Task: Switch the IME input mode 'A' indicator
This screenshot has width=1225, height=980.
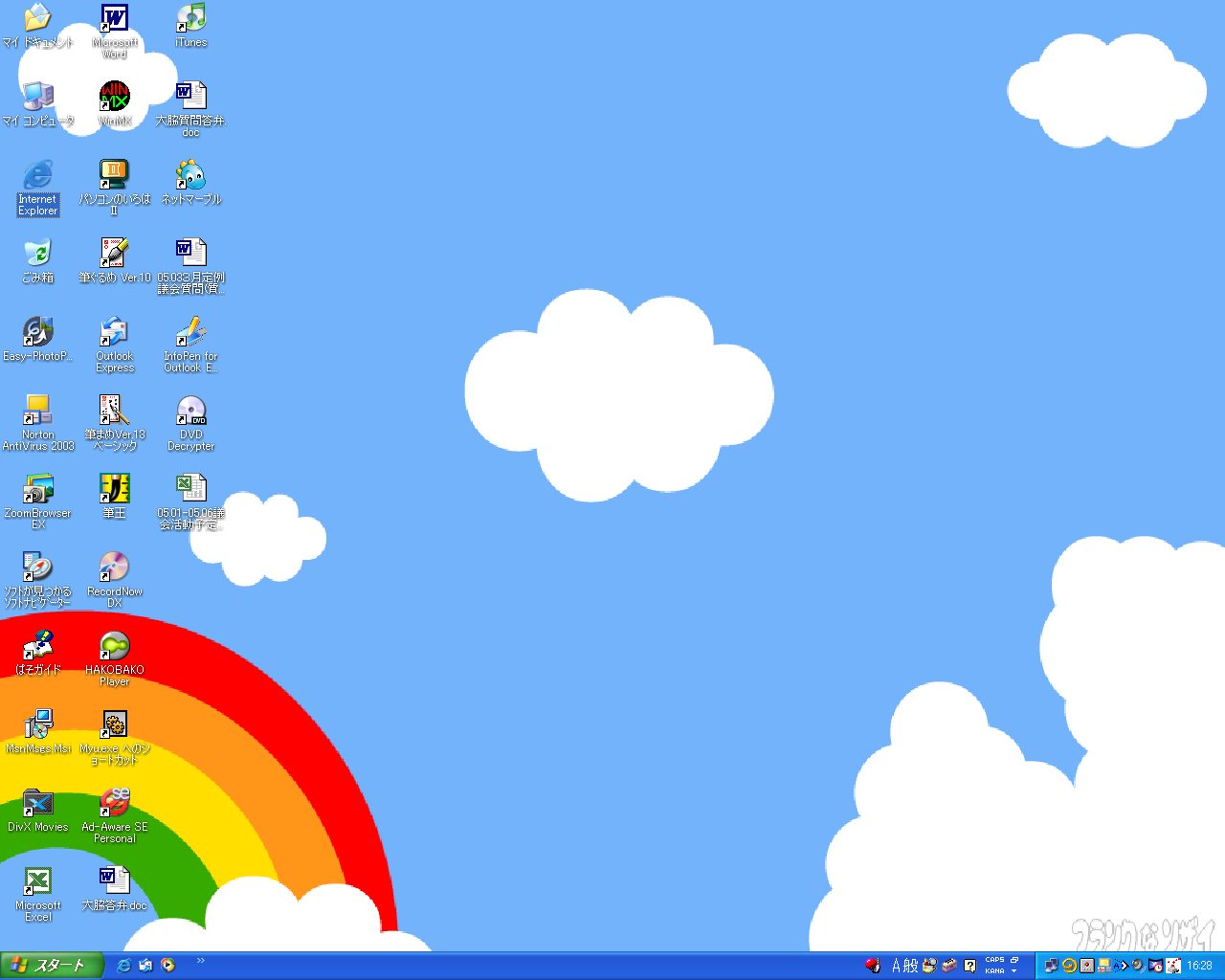Action: [x=897, y=966]
